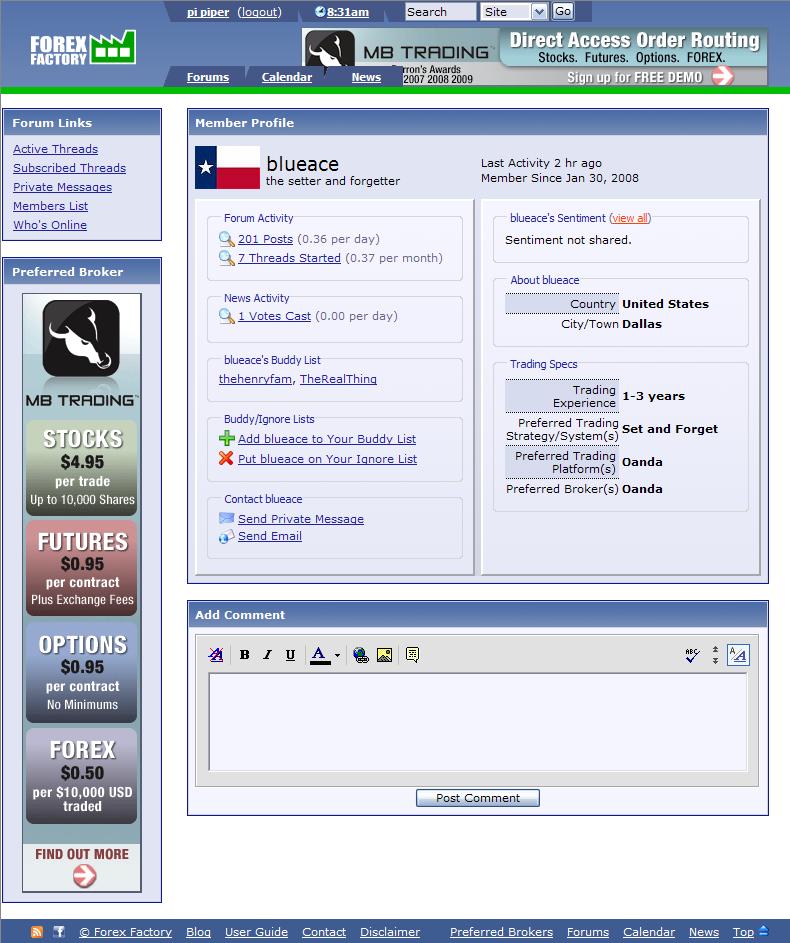Click the Go search button

tap(562, 11)
